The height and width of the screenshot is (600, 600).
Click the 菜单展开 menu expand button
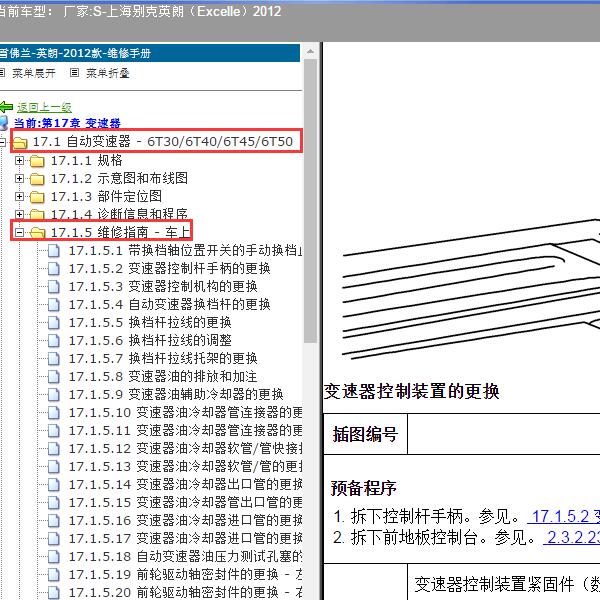coord(34,73)
